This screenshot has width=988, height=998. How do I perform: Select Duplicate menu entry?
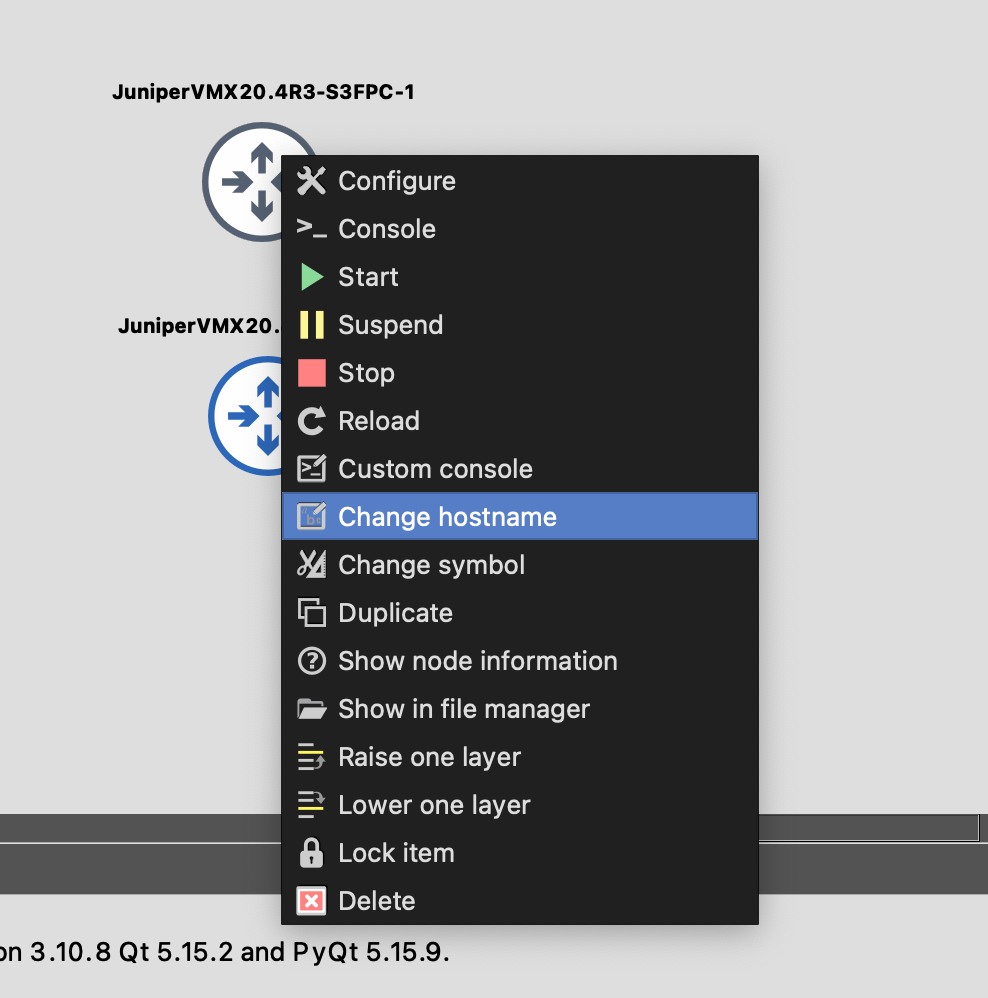tap(520, 612)
